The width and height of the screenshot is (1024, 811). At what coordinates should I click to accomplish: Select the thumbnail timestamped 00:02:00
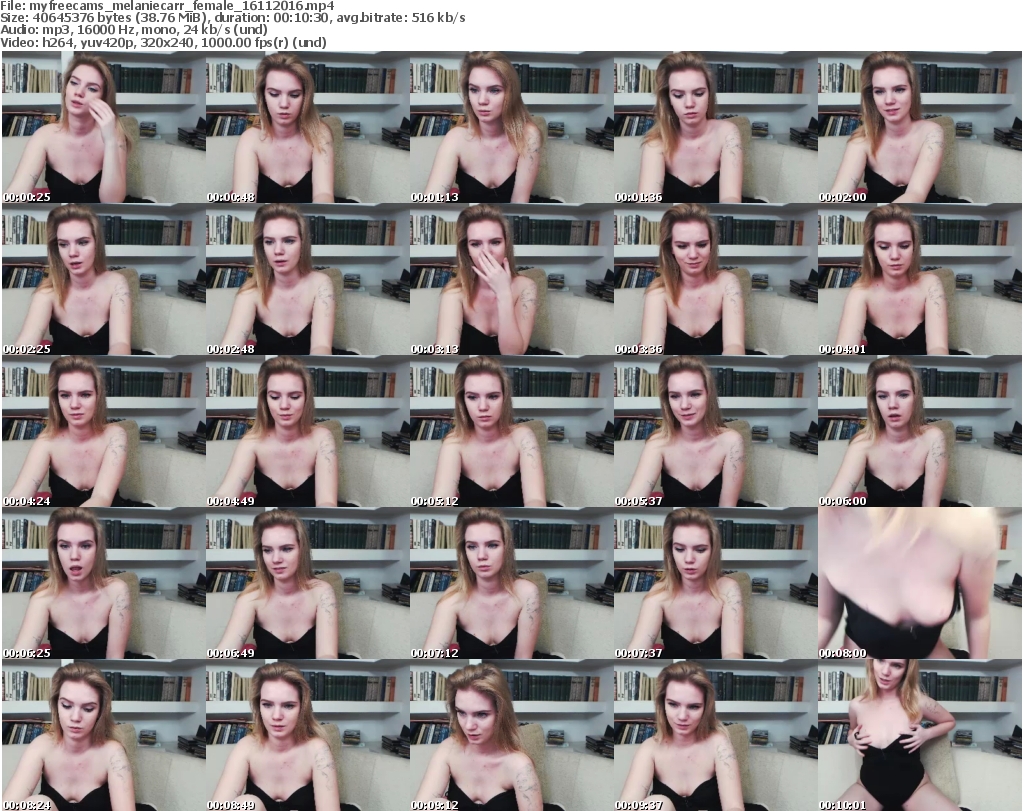click(x=919, y=128)
